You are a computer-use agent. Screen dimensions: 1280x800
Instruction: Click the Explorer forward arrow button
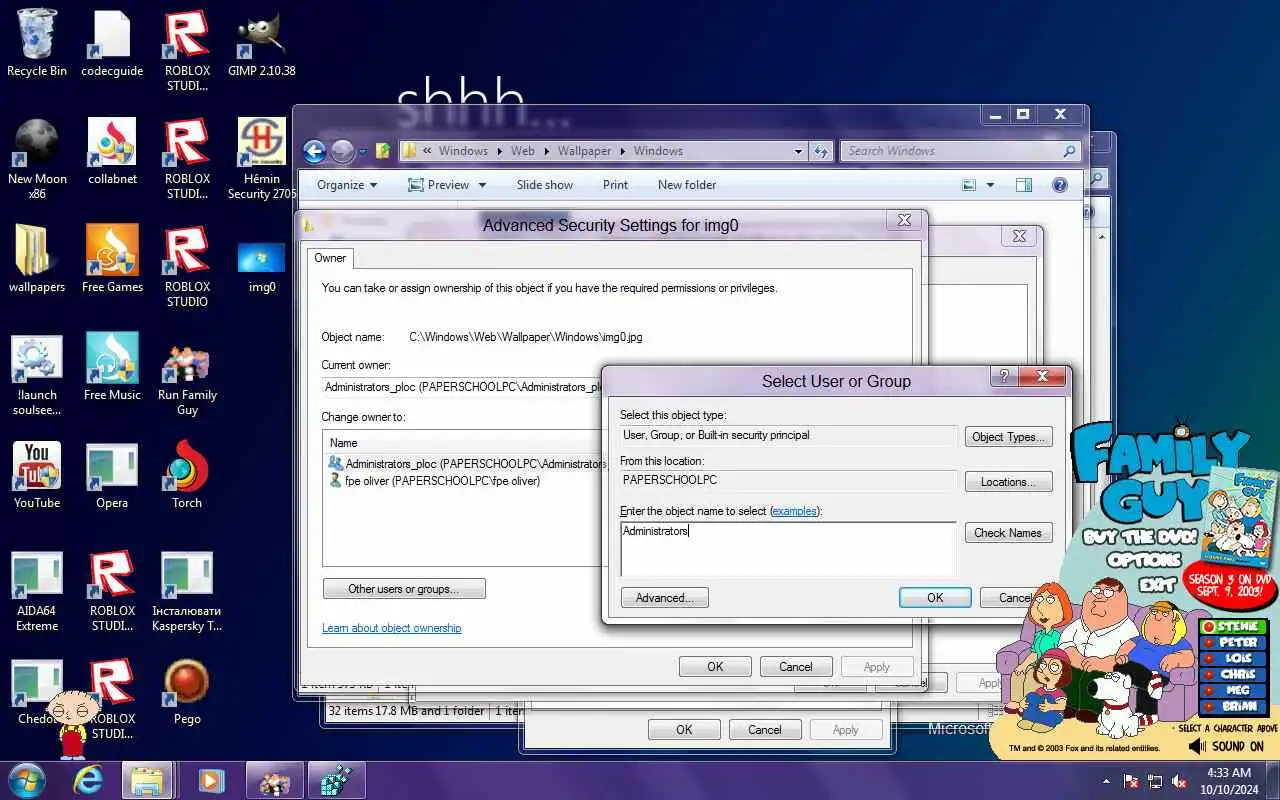342,151
